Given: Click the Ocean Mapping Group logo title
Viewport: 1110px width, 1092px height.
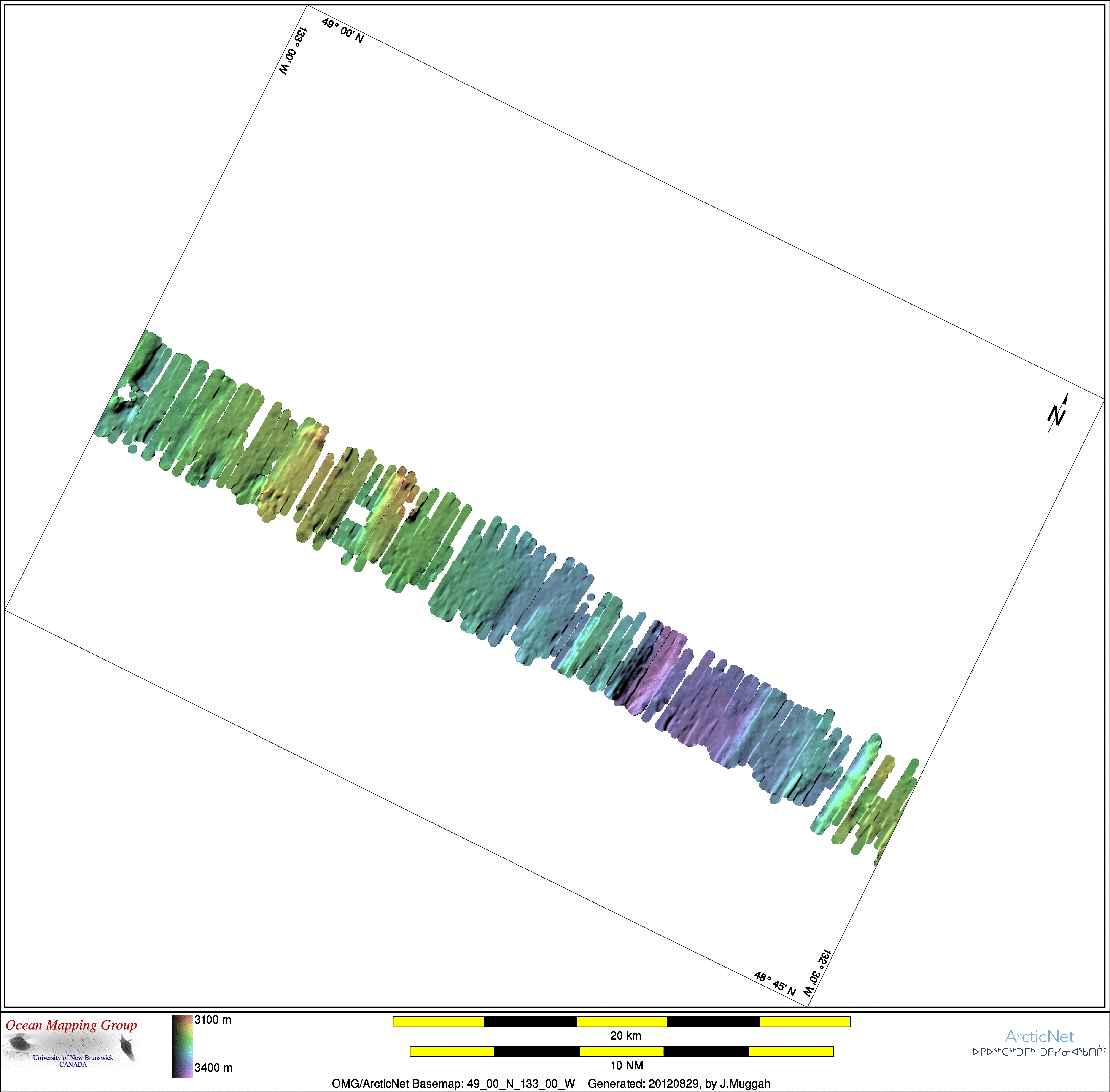Looking at the screenshot, I should (x=72, y=1025).
